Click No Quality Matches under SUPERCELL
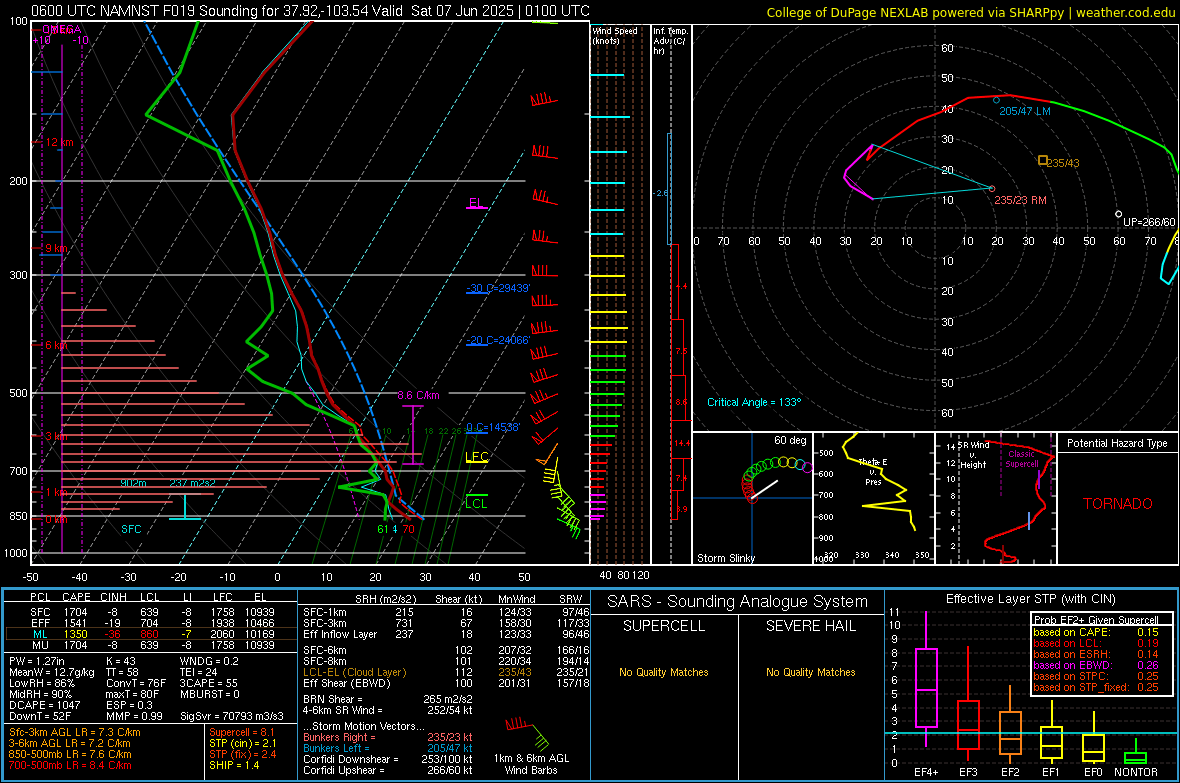Screen dimensions: 1180x783 pyautogui.click(x=664, y=672)
